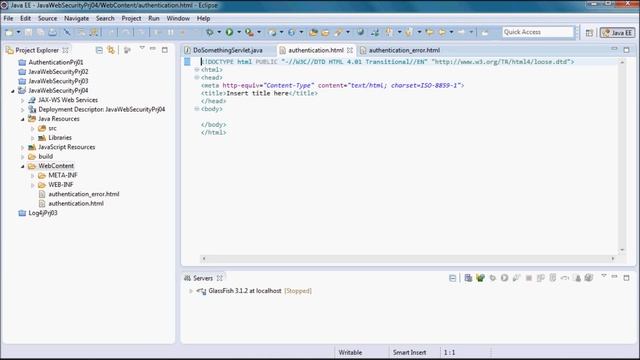This screenshot has height=360, width=640.
Task: Close the Project Explorer view with its X
Action: [x=65, y=50]
